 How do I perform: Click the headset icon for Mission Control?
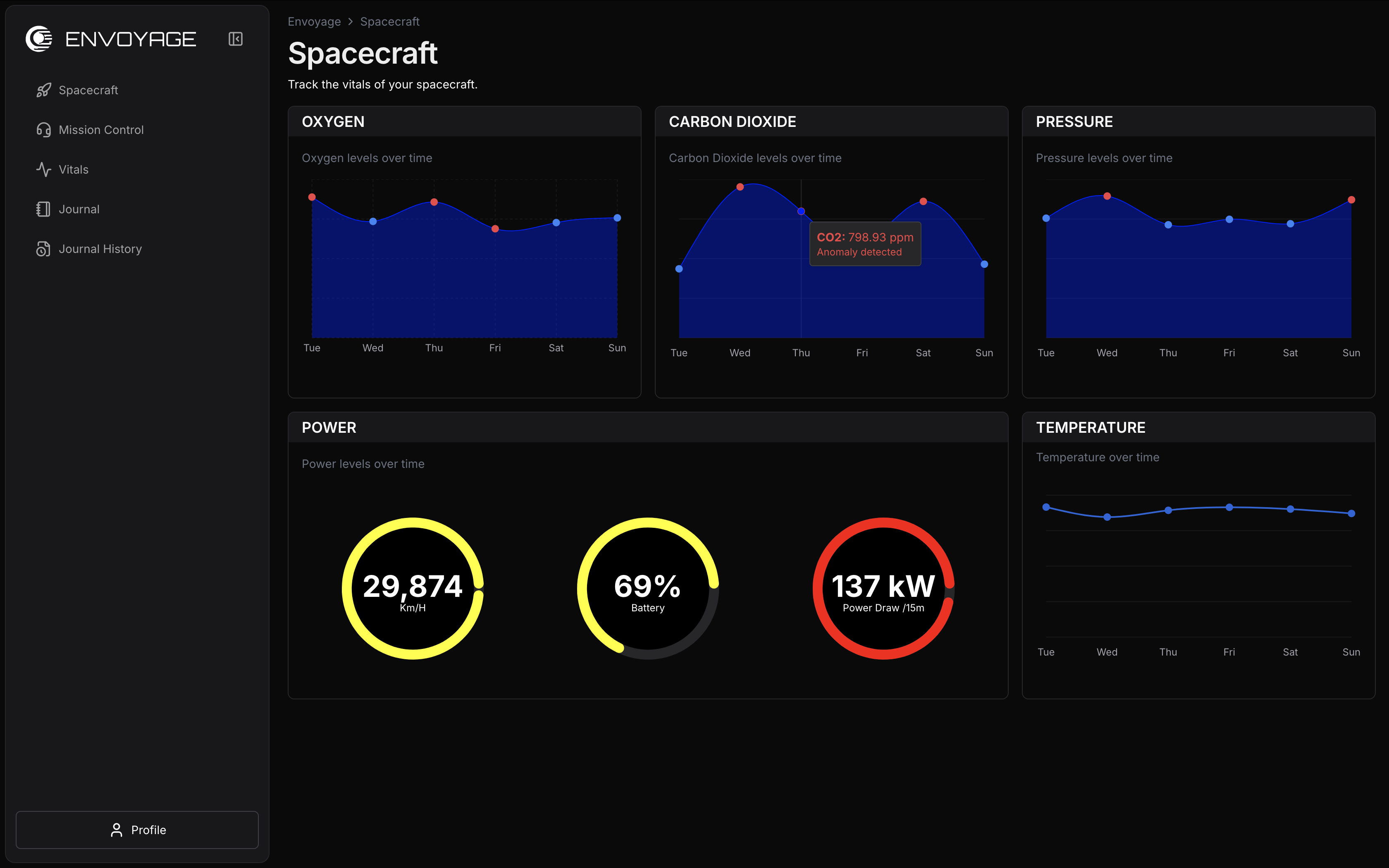pyautogui.click(x=44, y=130)
